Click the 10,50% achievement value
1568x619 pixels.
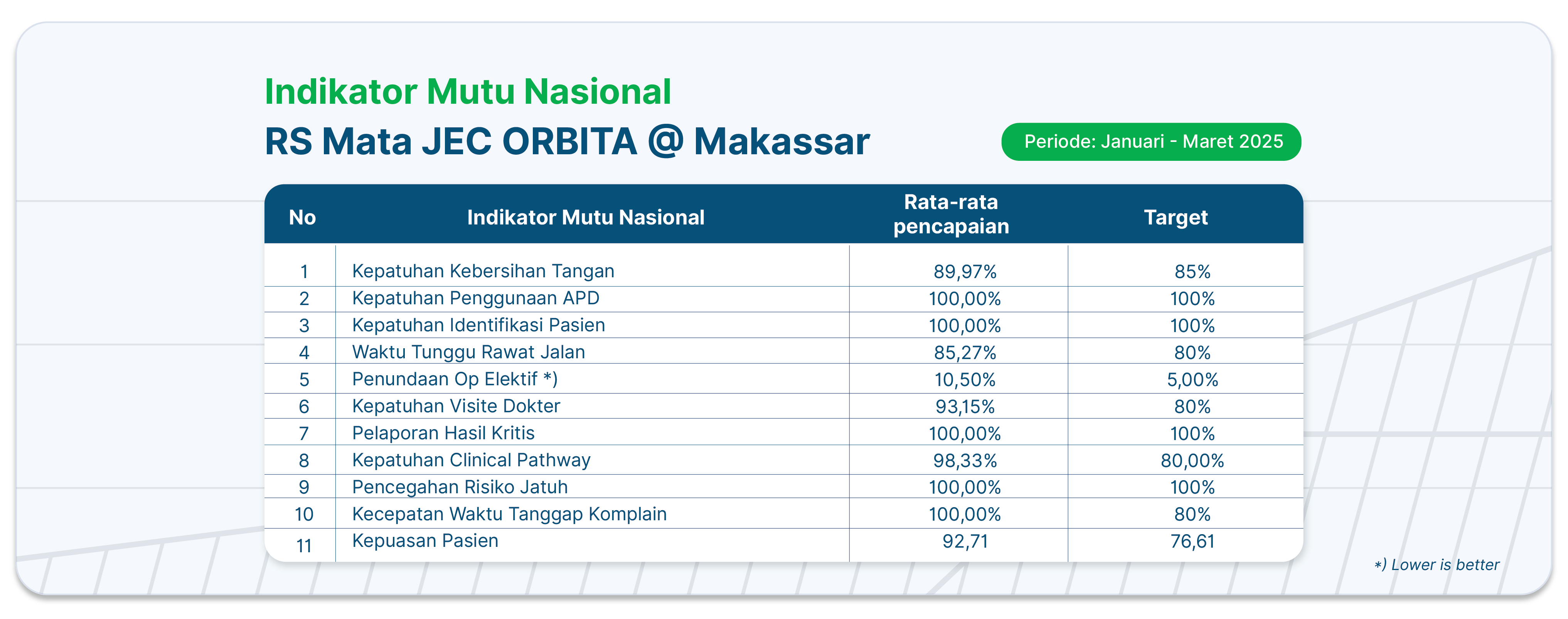965,380
